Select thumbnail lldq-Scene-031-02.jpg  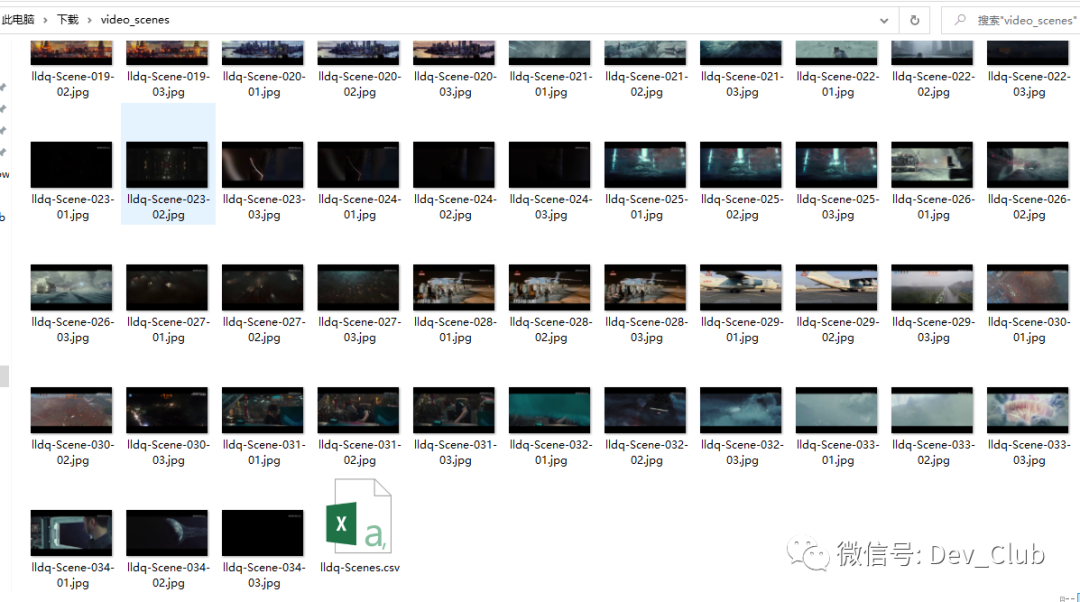coord(358,410)
